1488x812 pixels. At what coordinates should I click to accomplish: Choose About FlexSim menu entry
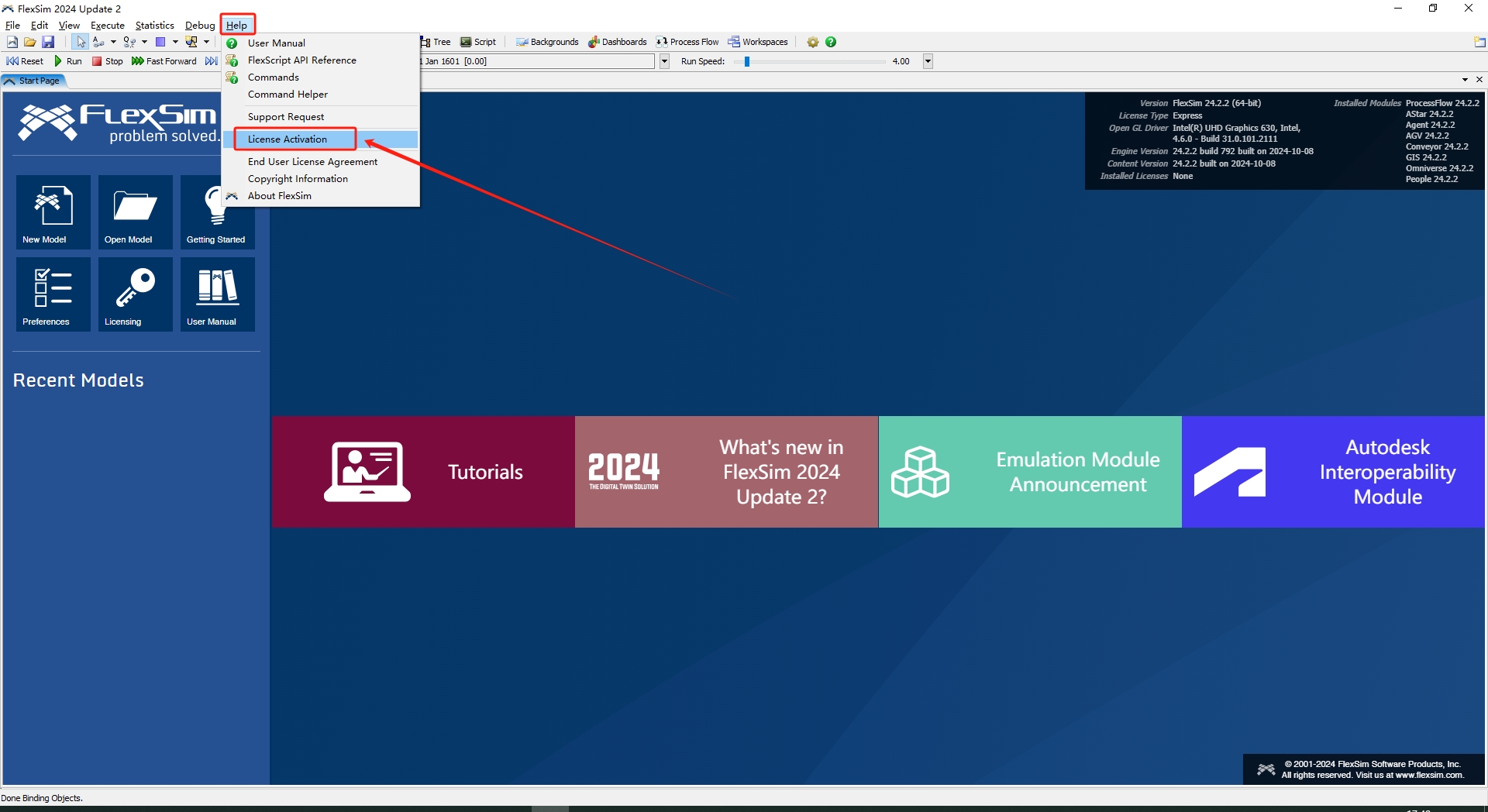279,196
